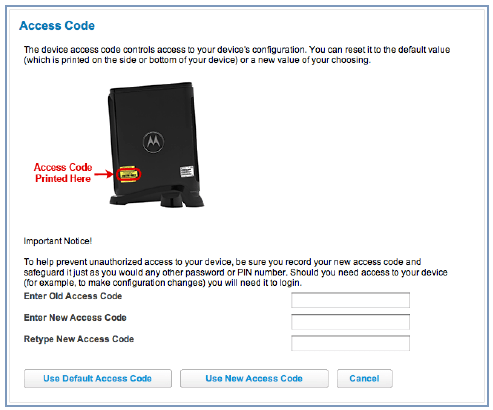Image resolution: width=493 pixels, height=410 pixels.
Task: Focus the Enter Old Access Code field
Action: click(x=350, y=300)
